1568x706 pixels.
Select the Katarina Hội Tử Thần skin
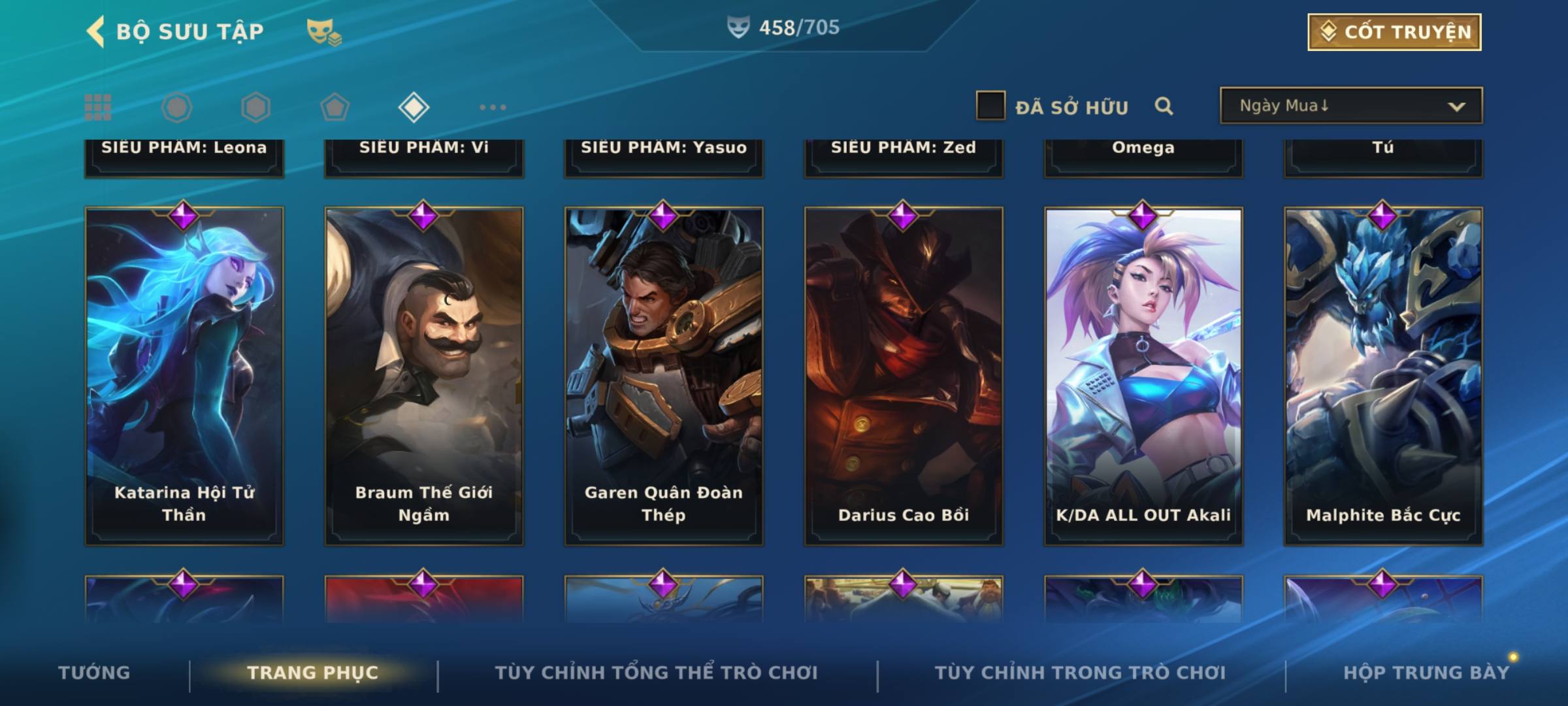point(184,376)
